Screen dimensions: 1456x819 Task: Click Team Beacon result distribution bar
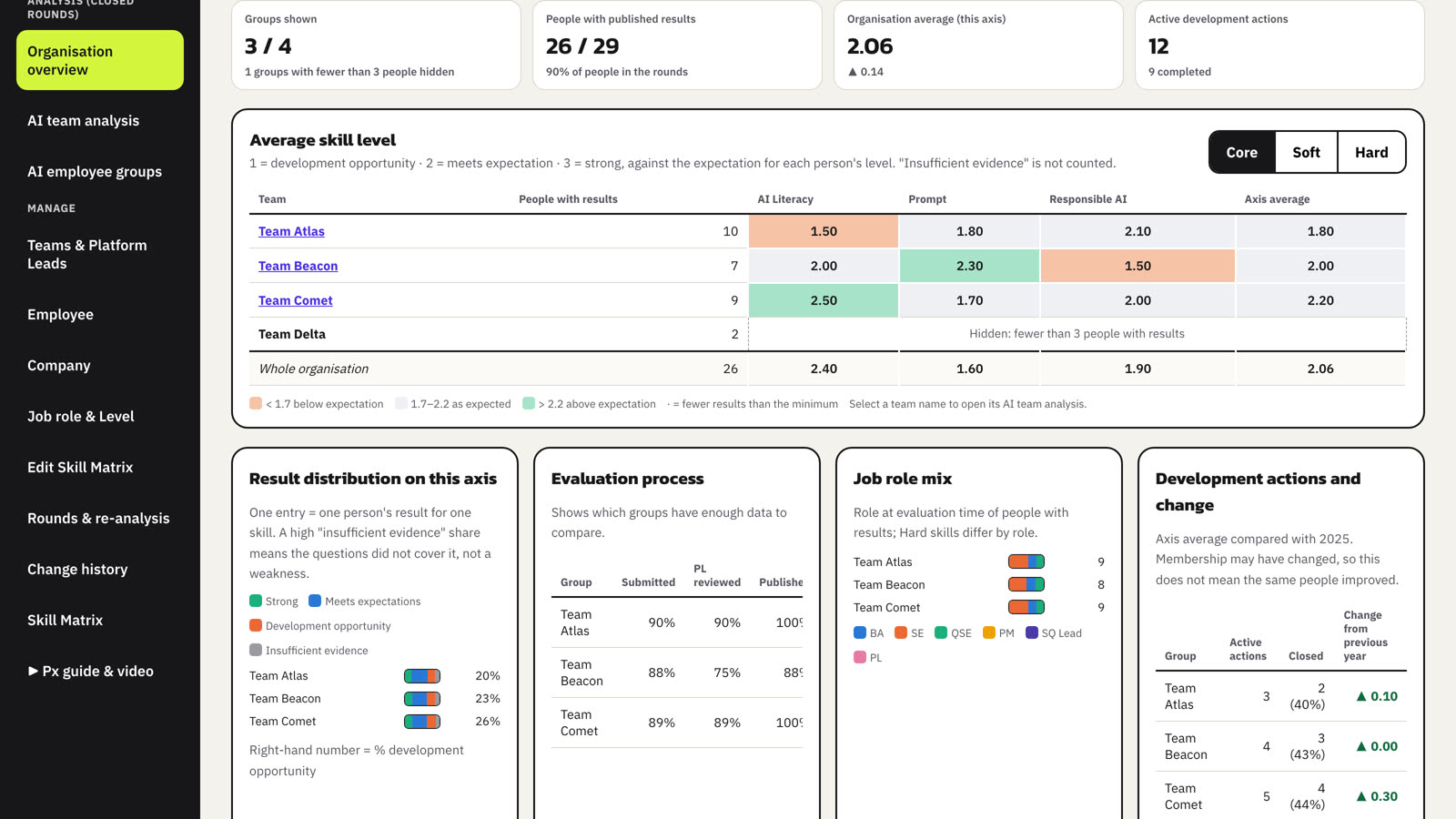click(x=422, y=698)
